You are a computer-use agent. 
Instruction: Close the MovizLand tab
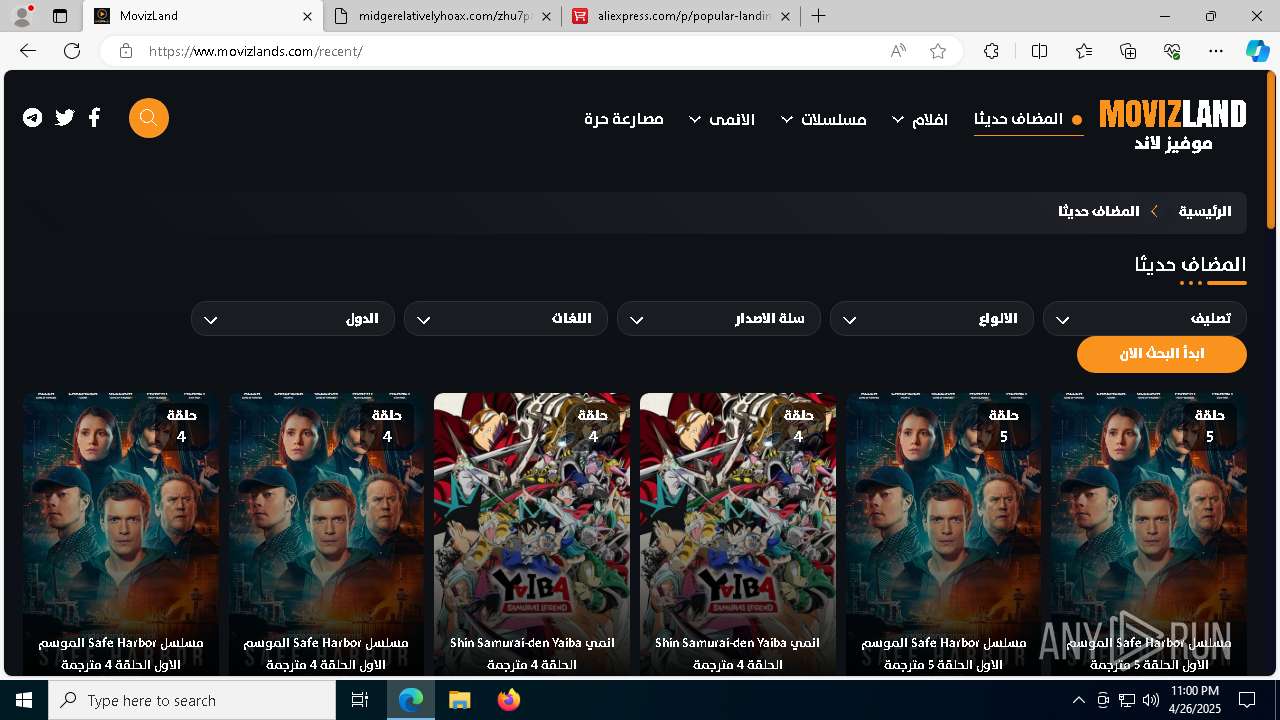click(307, 16)
